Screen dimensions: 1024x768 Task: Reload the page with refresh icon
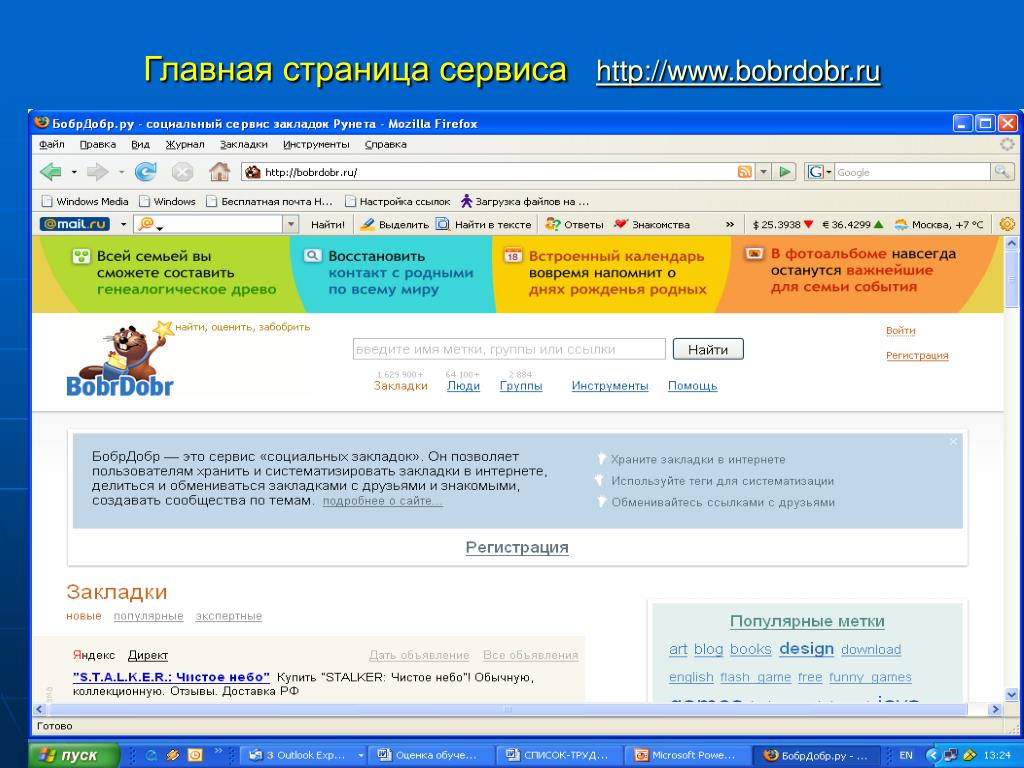coord(146,172)
